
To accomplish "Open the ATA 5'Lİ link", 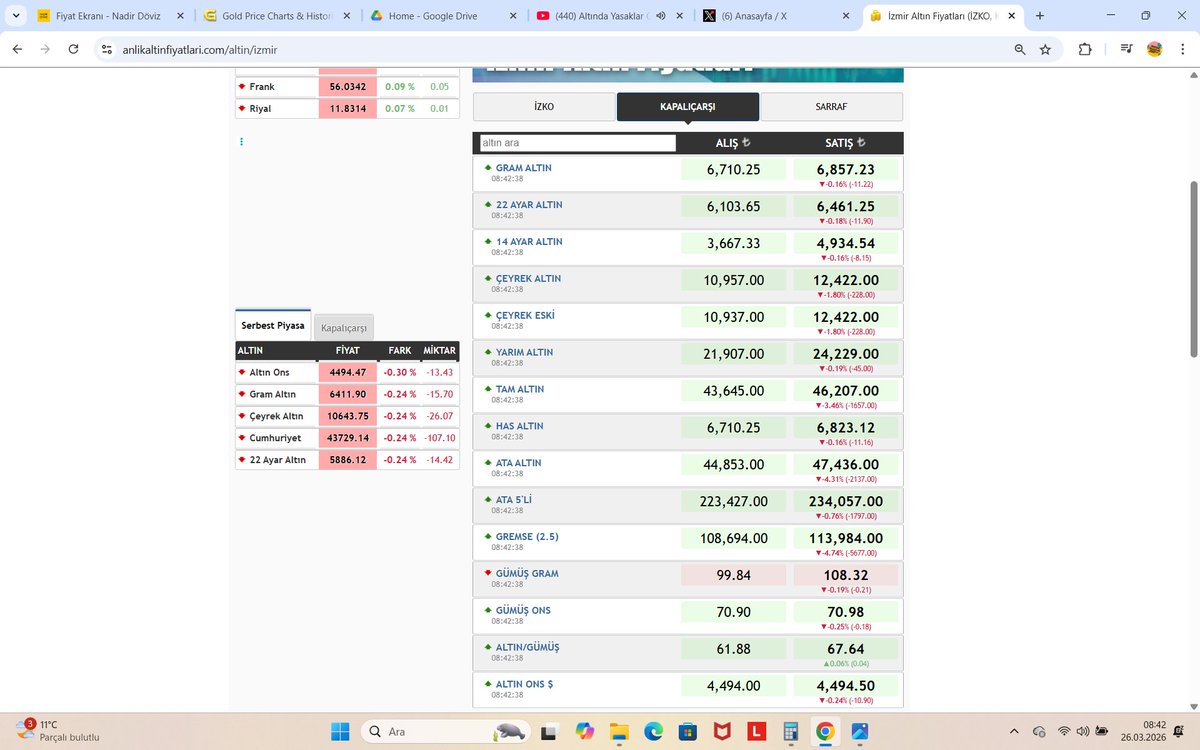I will [516, 500].
